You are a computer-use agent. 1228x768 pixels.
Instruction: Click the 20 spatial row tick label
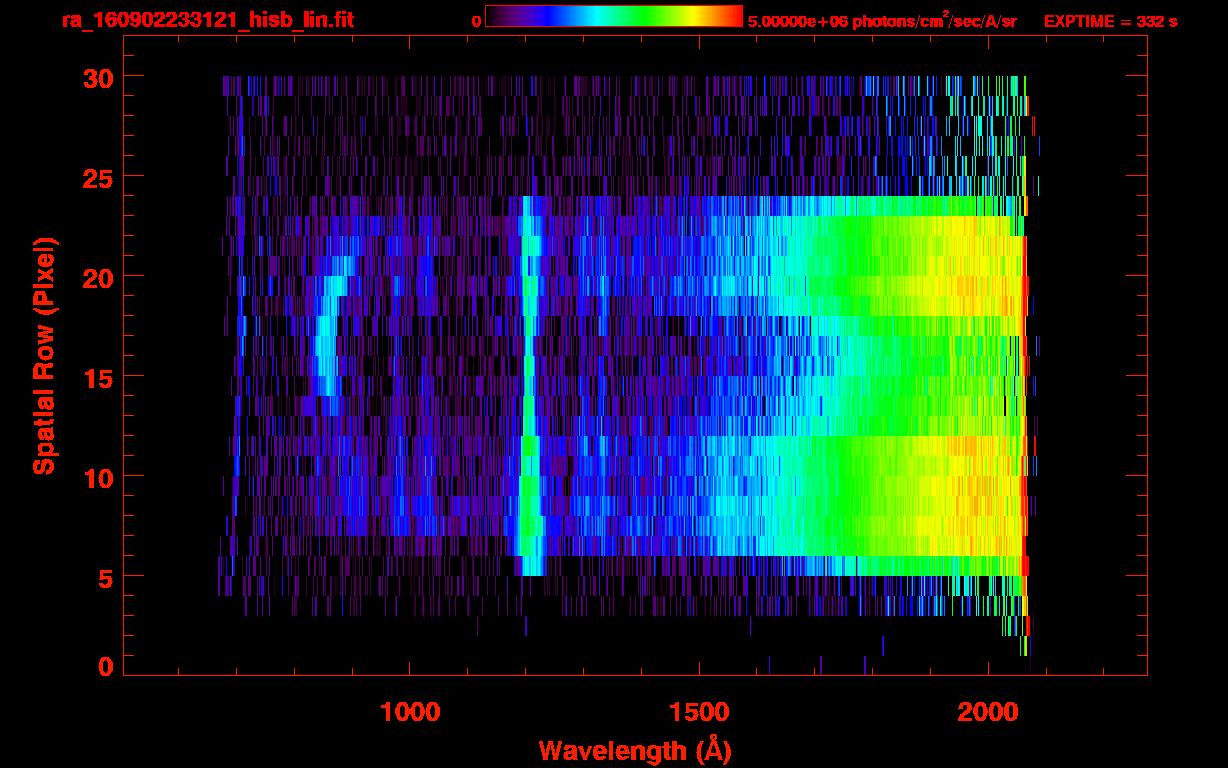click(x=96, y=277)
